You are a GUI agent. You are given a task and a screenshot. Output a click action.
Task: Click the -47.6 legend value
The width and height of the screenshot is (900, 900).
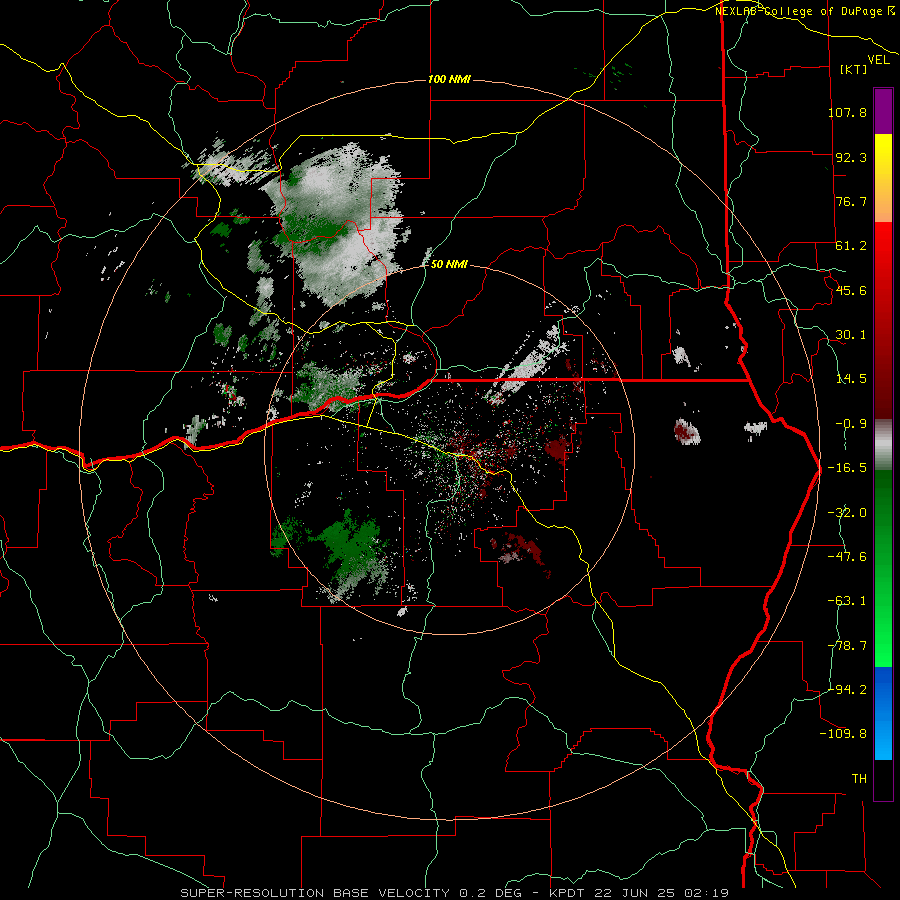click(x=847, y=556)
